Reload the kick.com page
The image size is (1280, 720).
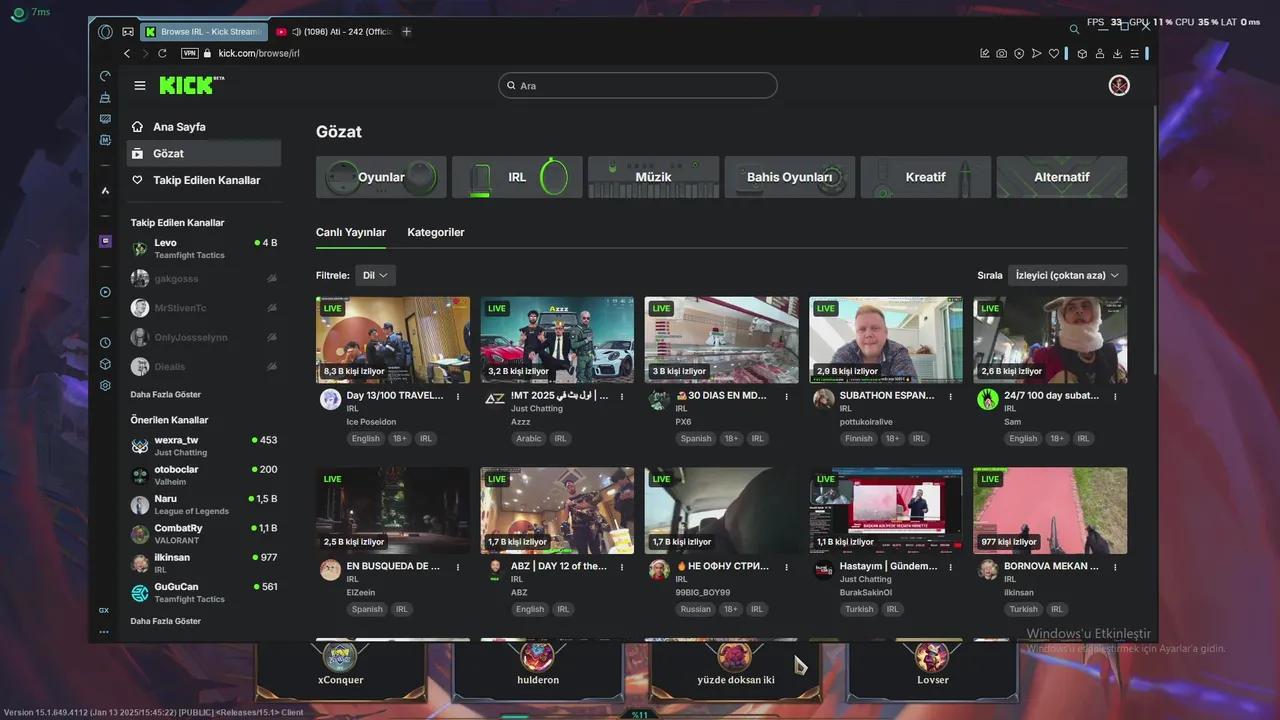click(x=162, y=53)
